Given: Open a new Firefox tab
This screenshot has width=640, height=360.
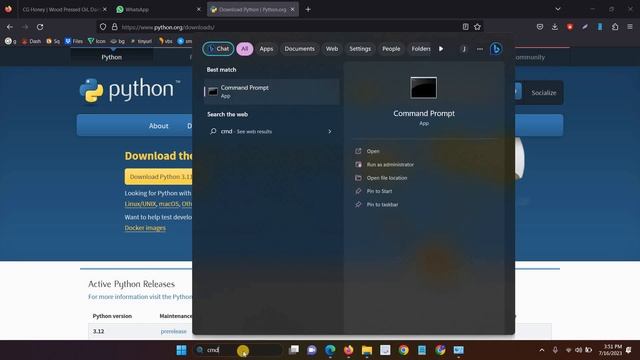Looking at the screenshot, I should point(308,9).
